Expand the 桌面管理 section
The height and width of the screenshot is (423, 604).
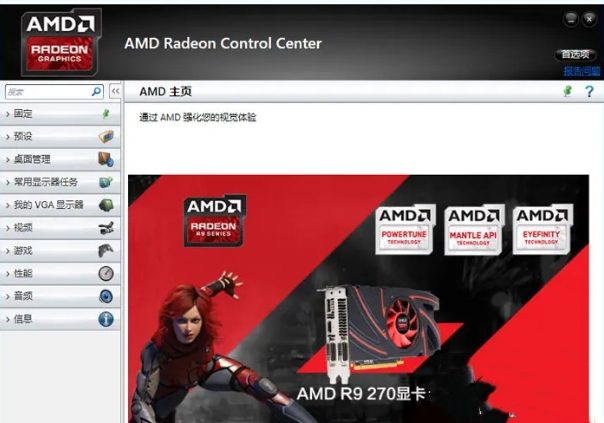[61, 159]
